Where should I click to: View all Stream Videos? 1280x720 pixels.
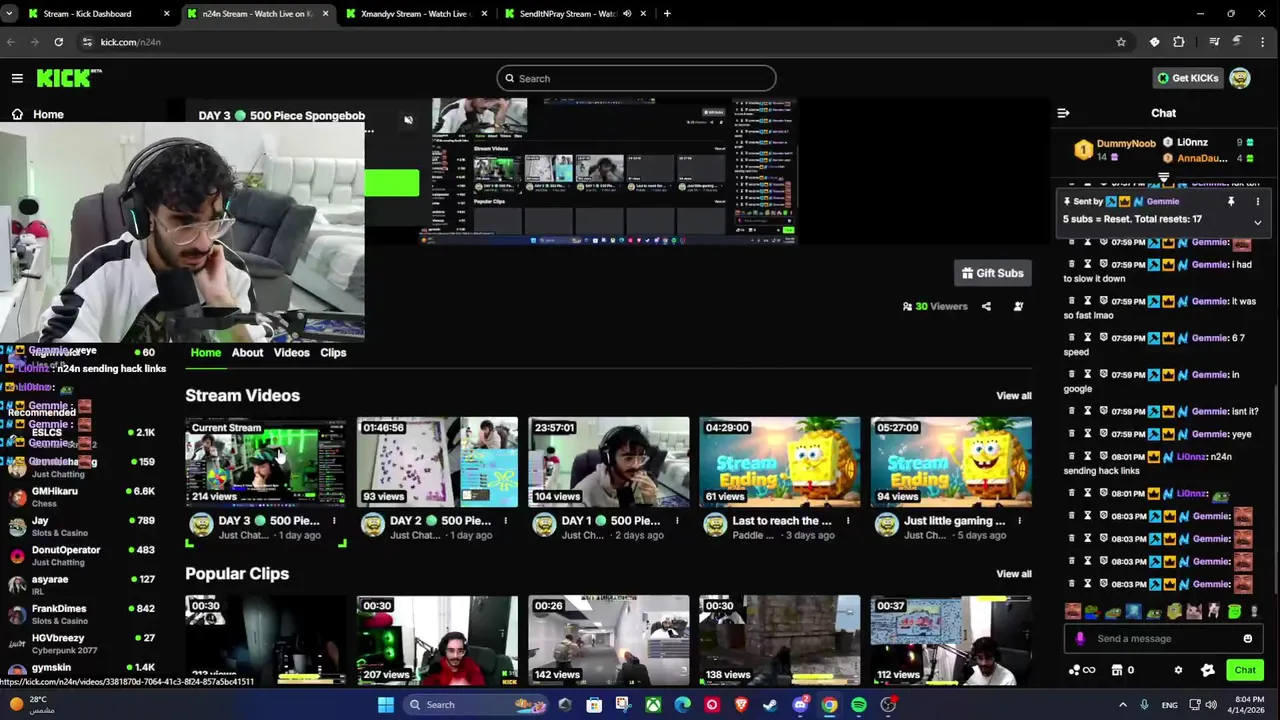(1013, 396)
